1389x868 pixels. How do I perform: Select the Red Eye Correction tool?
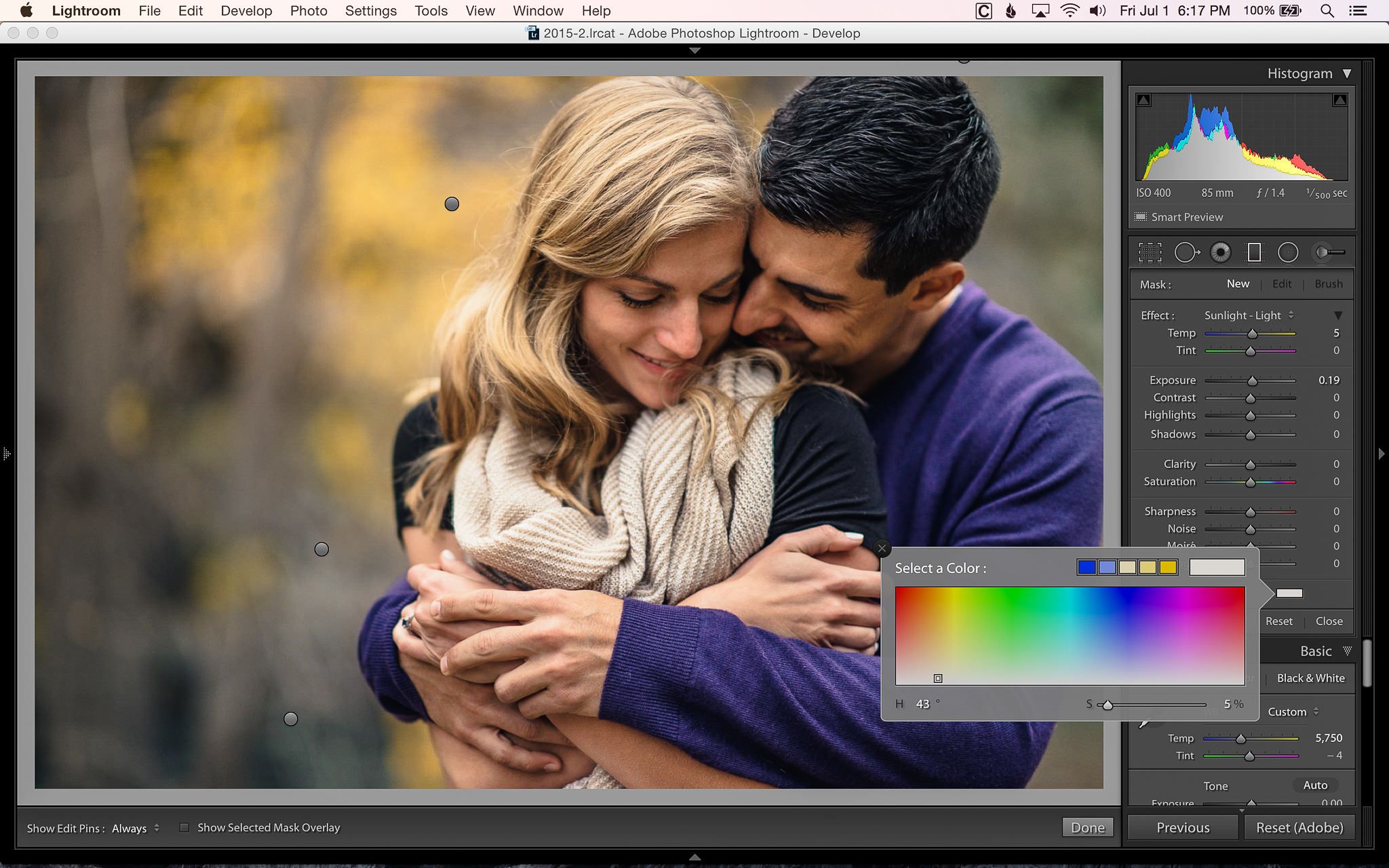pyautogui.click(x=1220, y=252)
